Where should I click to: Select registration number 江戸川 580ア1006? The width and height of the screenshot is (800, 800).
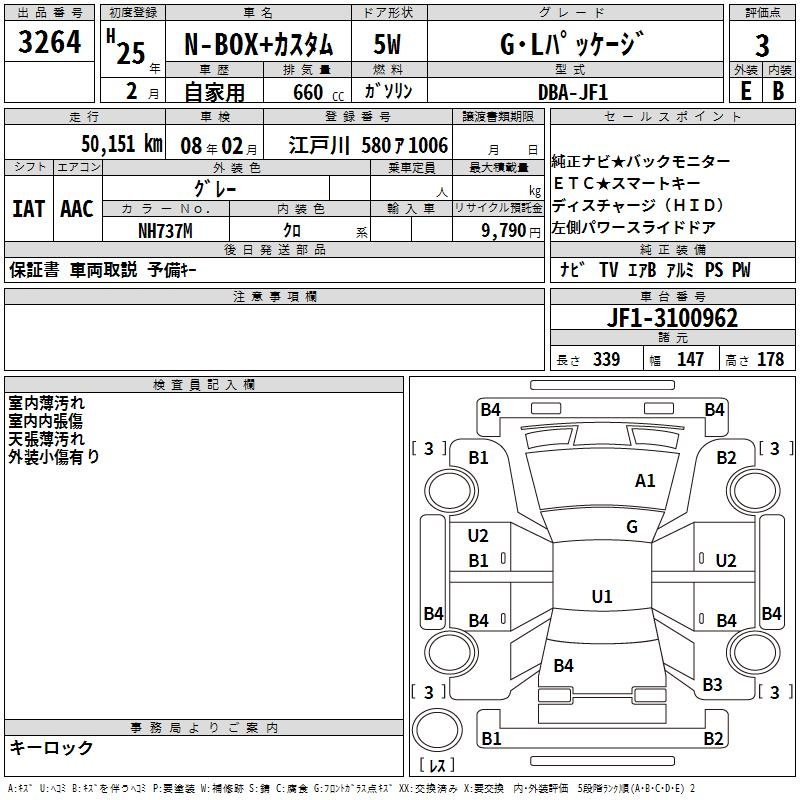click(x=368, y=145)
